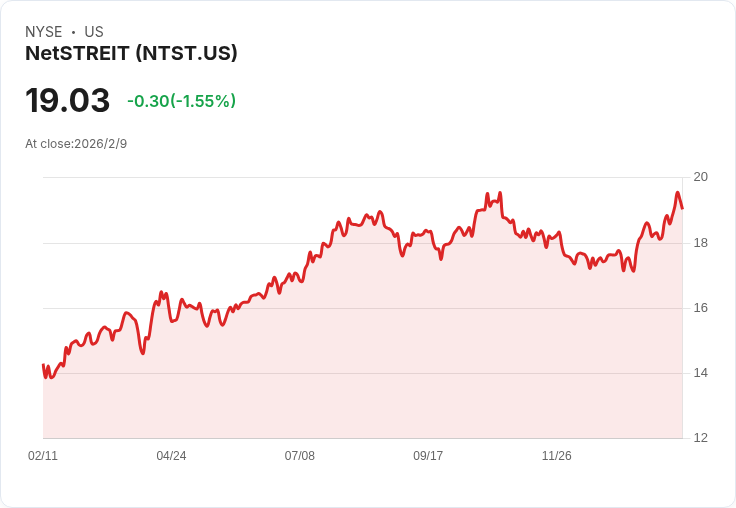
Task: Click the price line's starting point at 02/11
Action: [x=43, y=365]
